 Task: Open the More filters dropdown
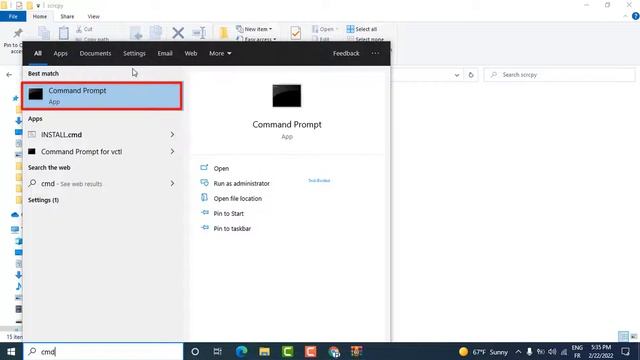220,53
